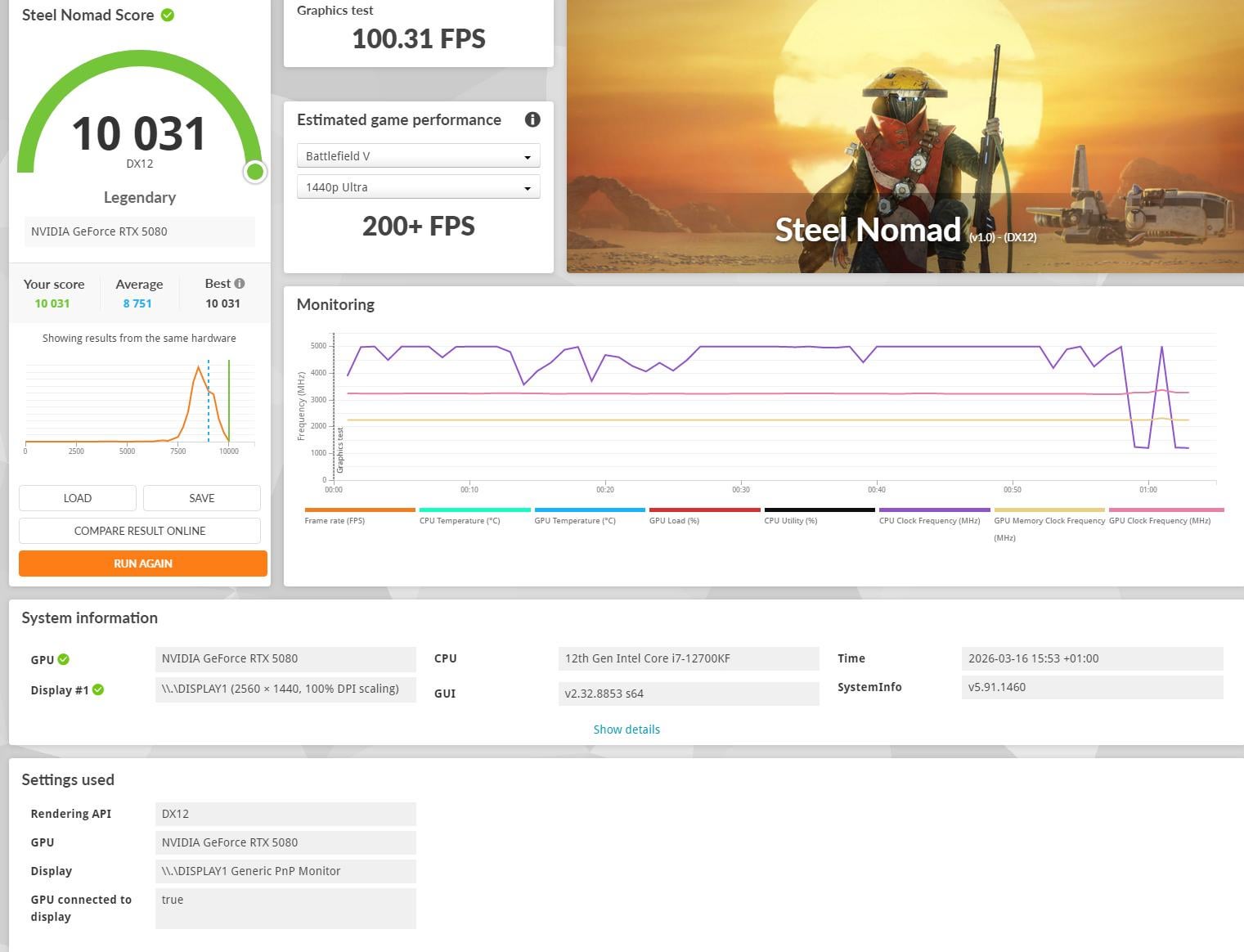Screen dimensions: 1244x952
Task: Toggle the CPU Temperature legend series
Action: click(x=474, y=515)
